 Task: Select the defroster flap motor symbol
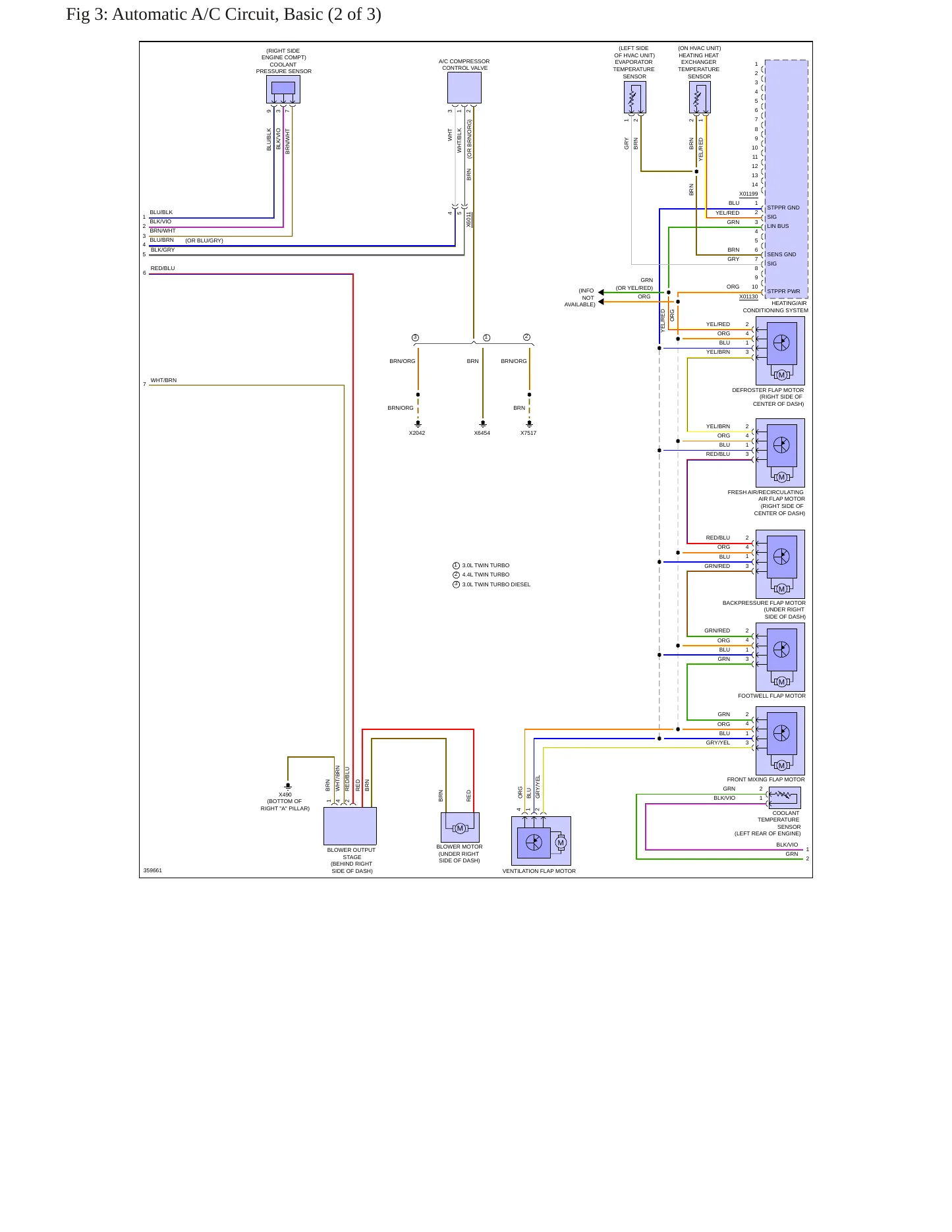(780, 350)
